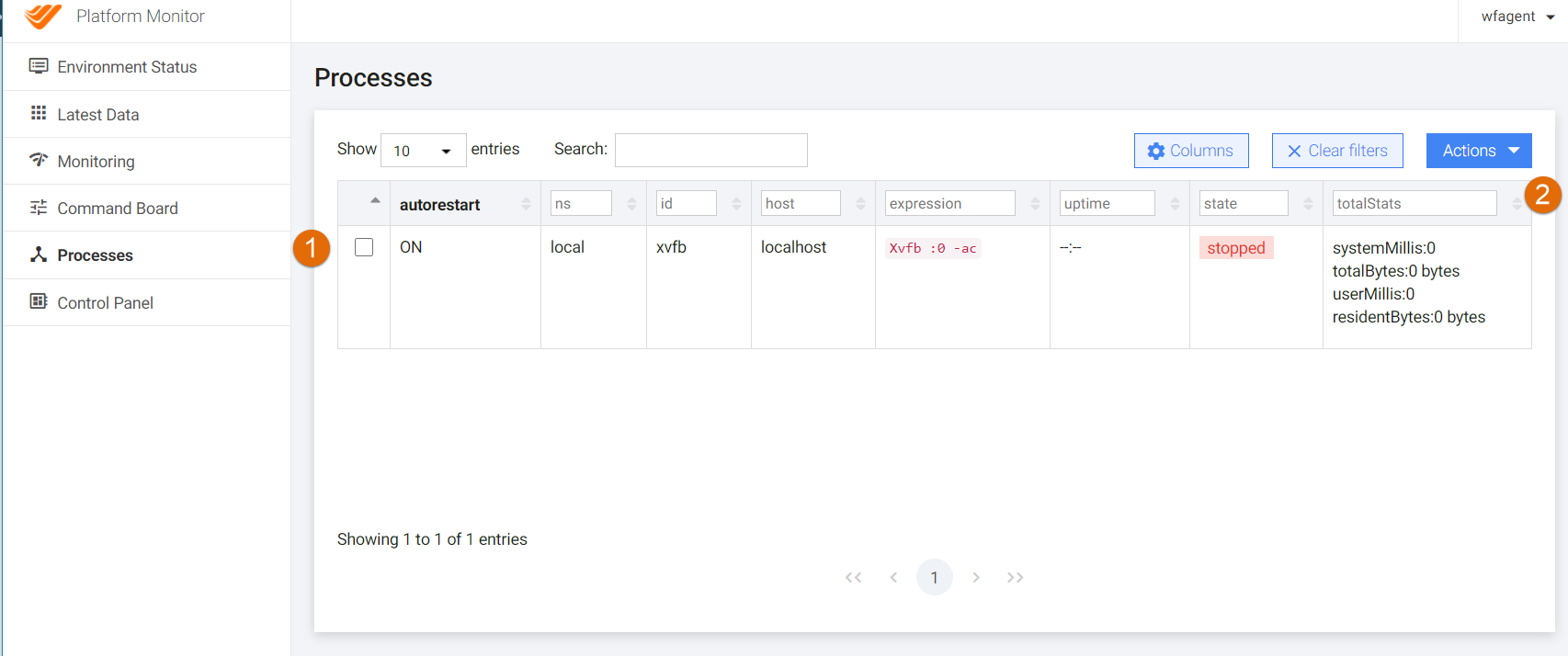Open the wfagent user menu
The width and height of the screenshot is (1568, 656).
coord(1517,17)
